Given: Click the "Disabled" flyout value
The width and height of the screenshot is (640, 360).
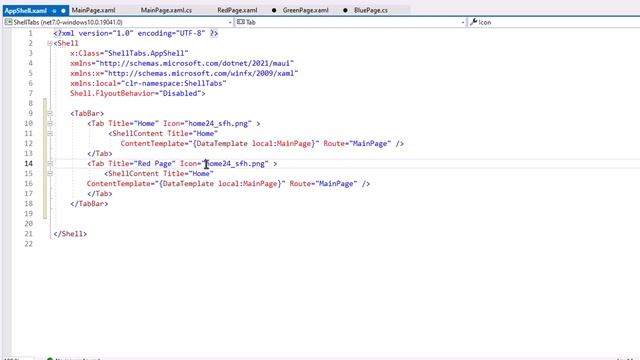Looking at the screenshot, I should click(180, 93).
